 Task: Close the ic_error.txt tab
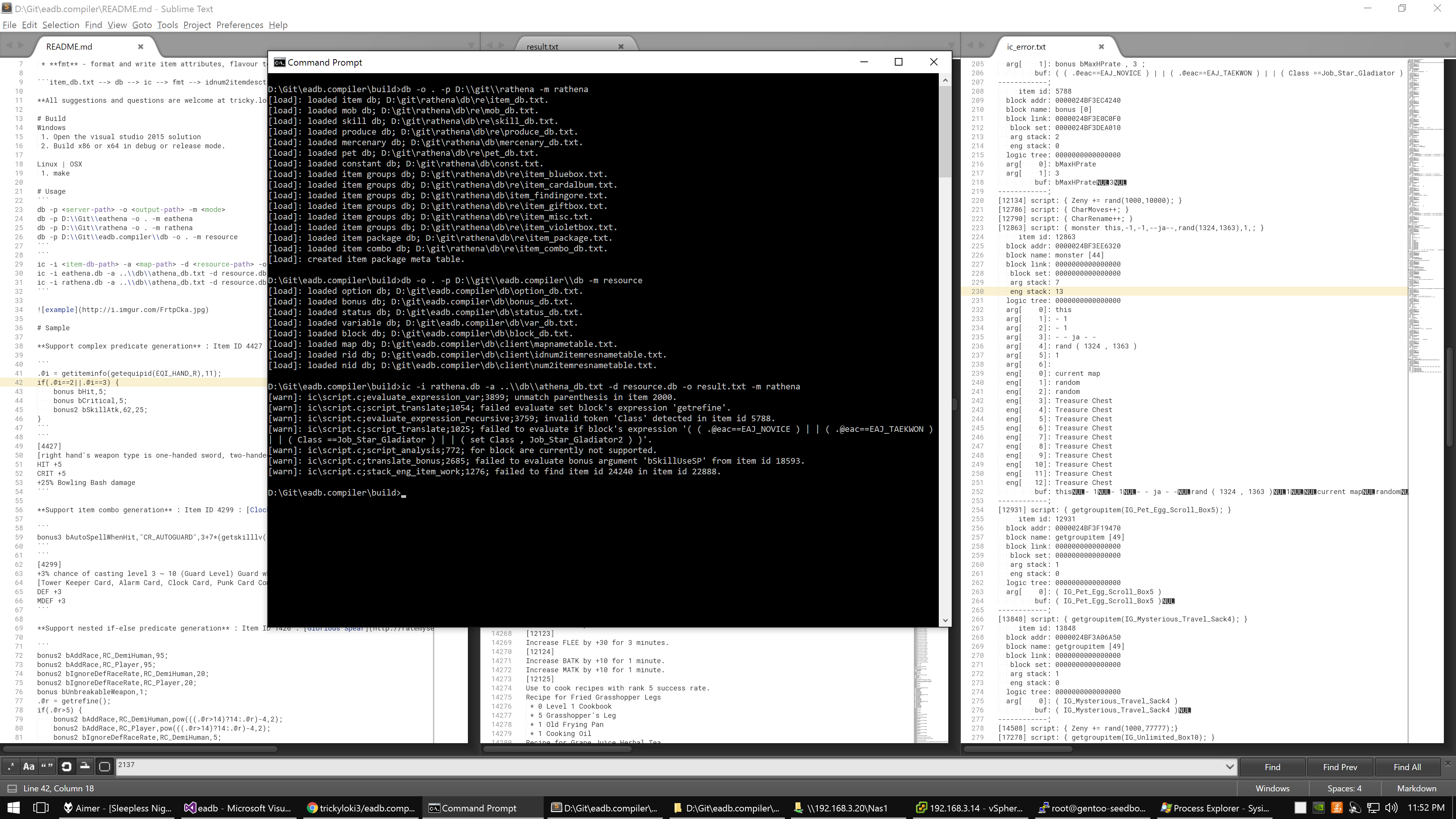click(x=1100, y=47)
